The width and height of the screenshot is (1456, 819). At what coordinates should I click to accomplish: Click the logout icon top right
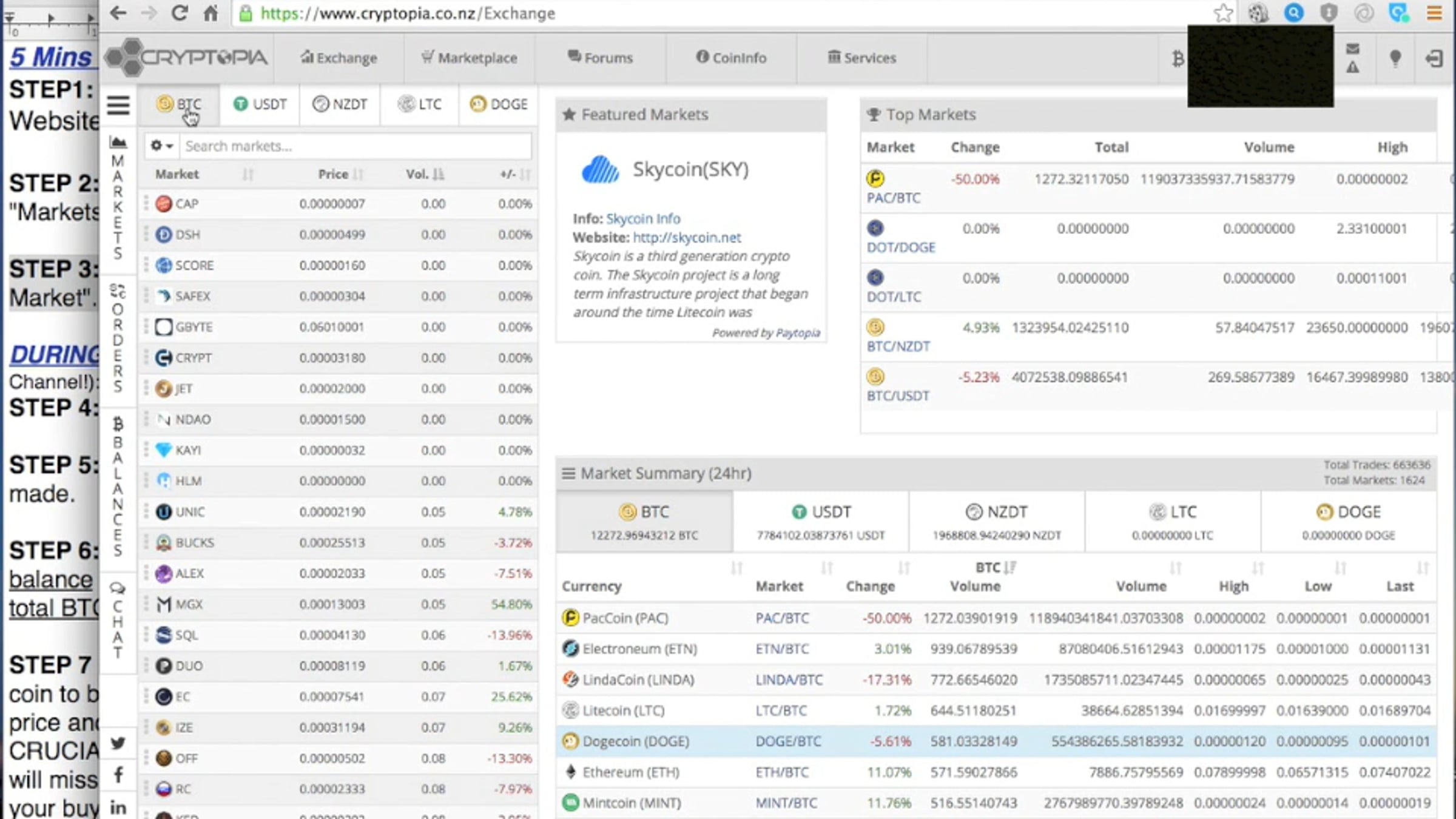coord(1434,58)
